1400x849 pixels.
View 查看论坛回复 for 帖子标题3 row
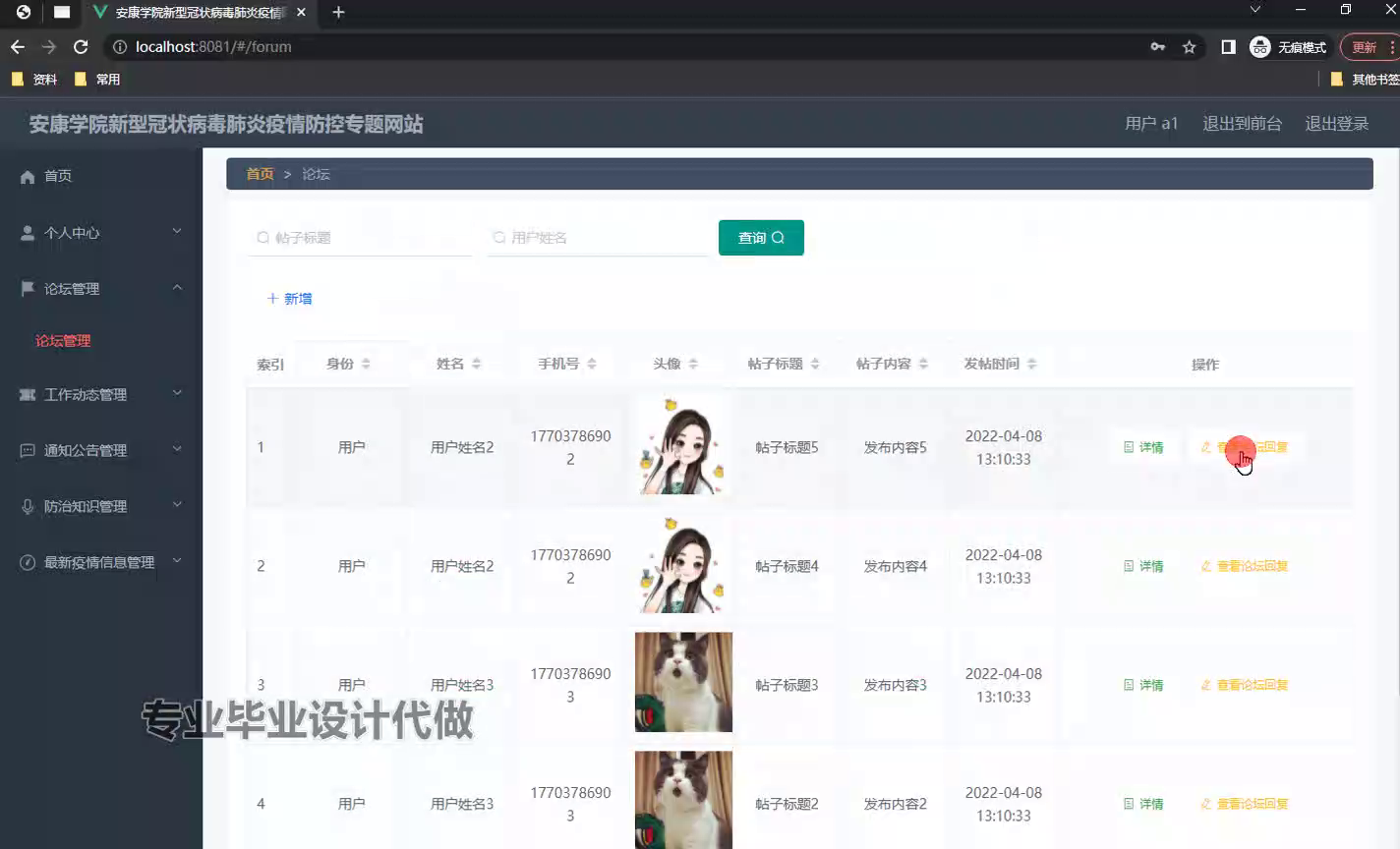click(x=1245, y=685)
